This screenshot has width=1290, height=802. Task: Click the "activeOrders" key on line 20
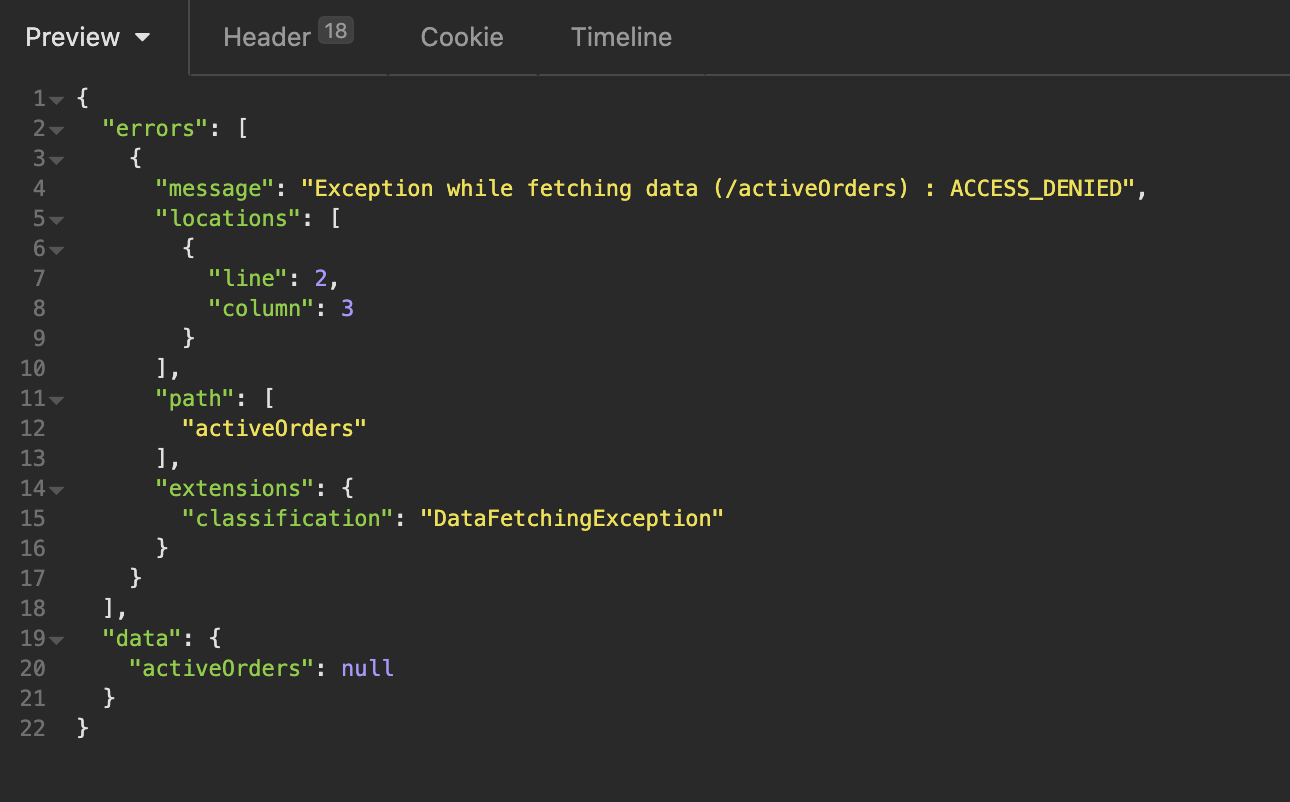click(221, 668)
